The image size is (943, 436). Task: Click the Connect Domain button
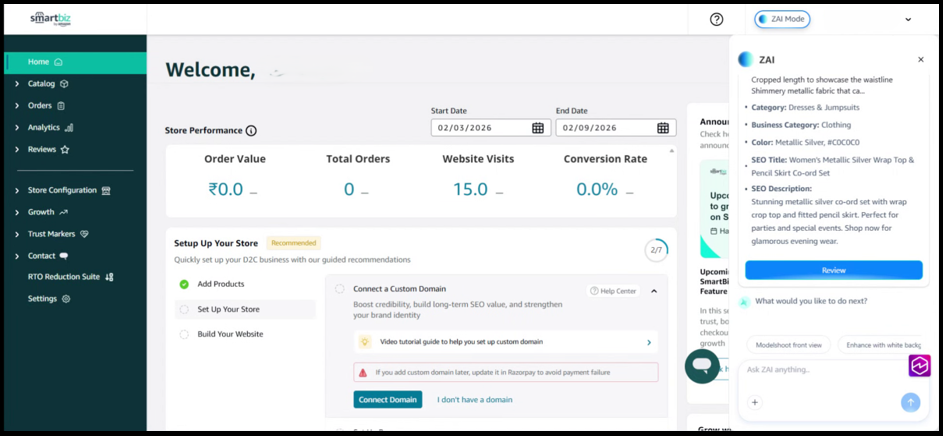[387, 400]
